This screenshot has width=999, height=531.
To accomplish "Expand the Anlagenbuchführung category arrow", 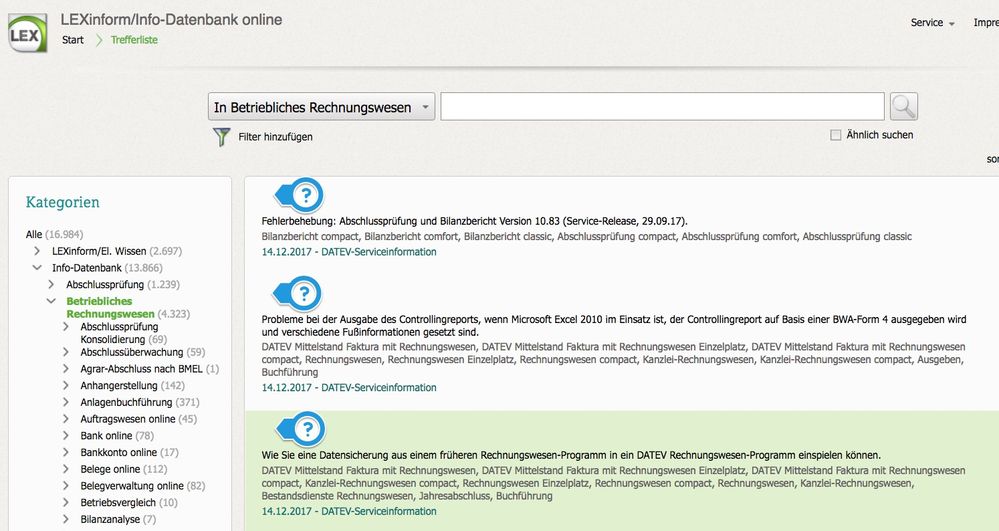I will click(x=66, y=402).
